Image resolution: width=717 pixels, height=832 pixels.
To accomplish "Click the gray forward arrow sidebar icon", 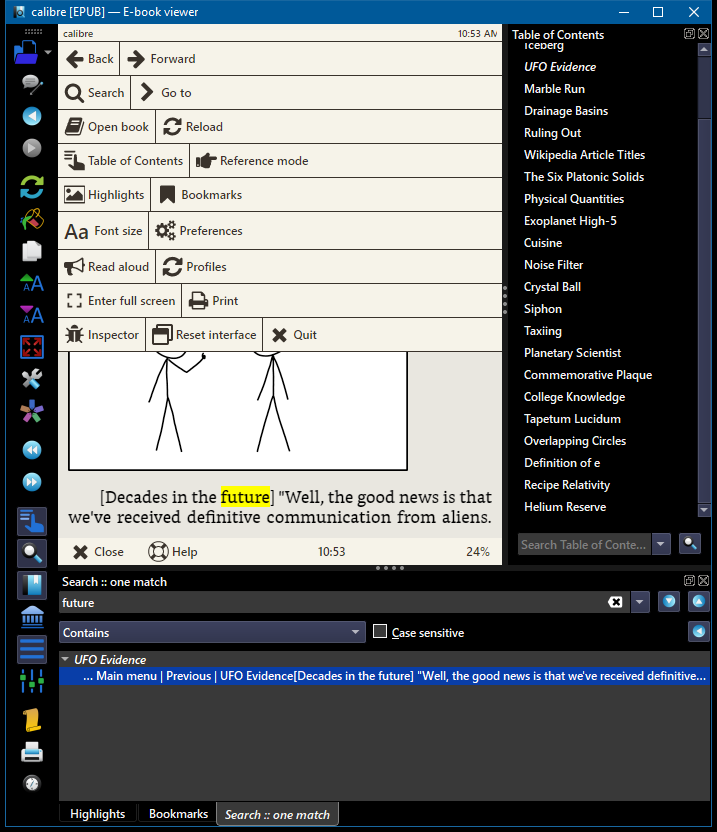I will point(32,148).
